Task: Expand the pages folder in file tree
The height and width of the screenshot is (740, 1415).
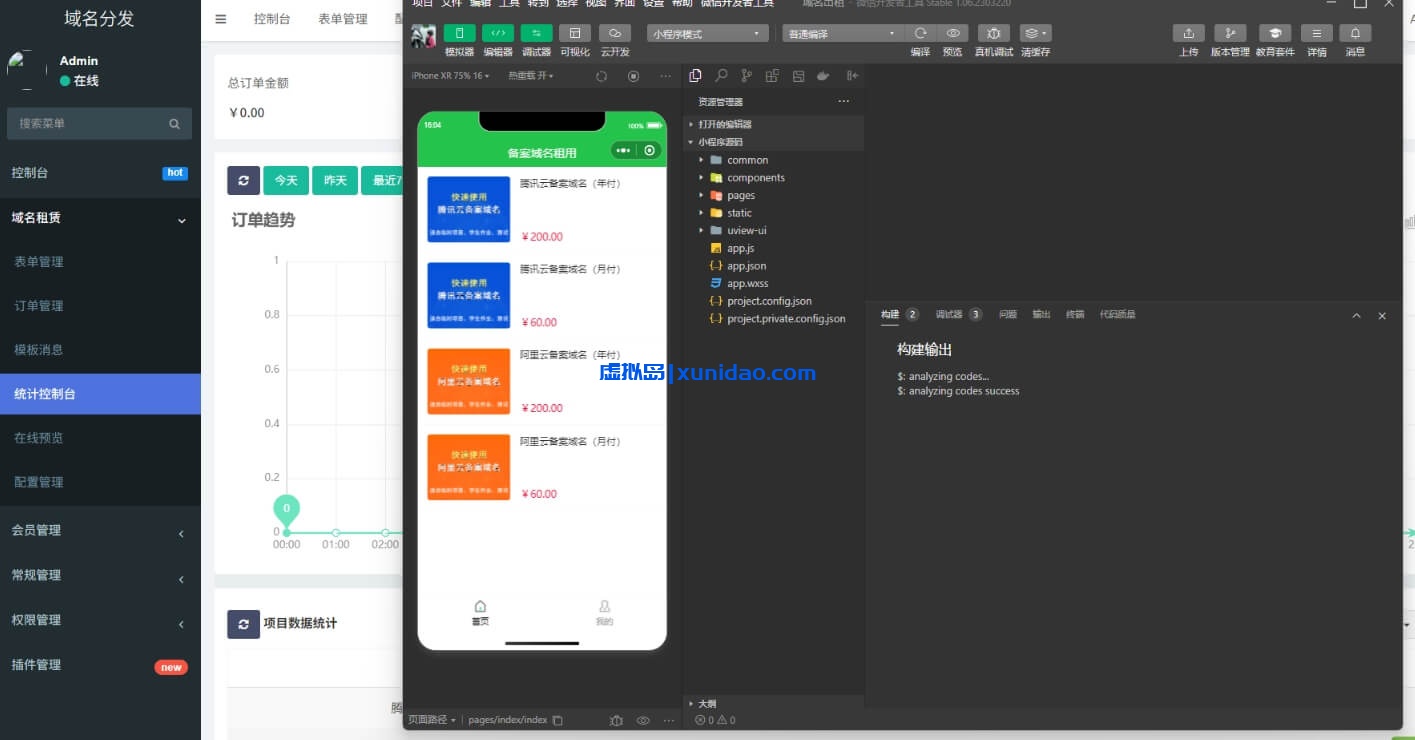Action: pos(740,195)
